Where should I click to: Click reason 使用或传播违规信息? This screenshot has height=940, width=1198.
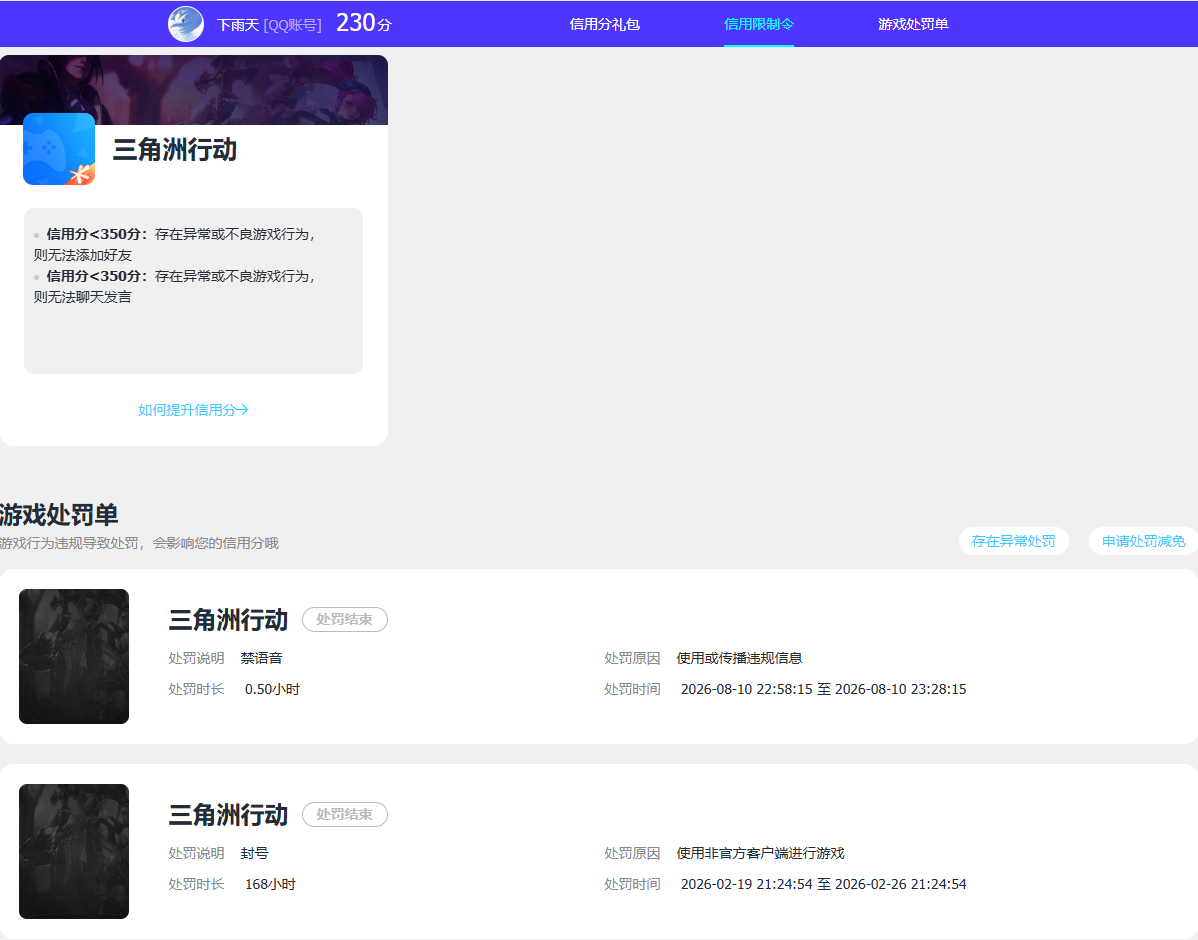740,658
